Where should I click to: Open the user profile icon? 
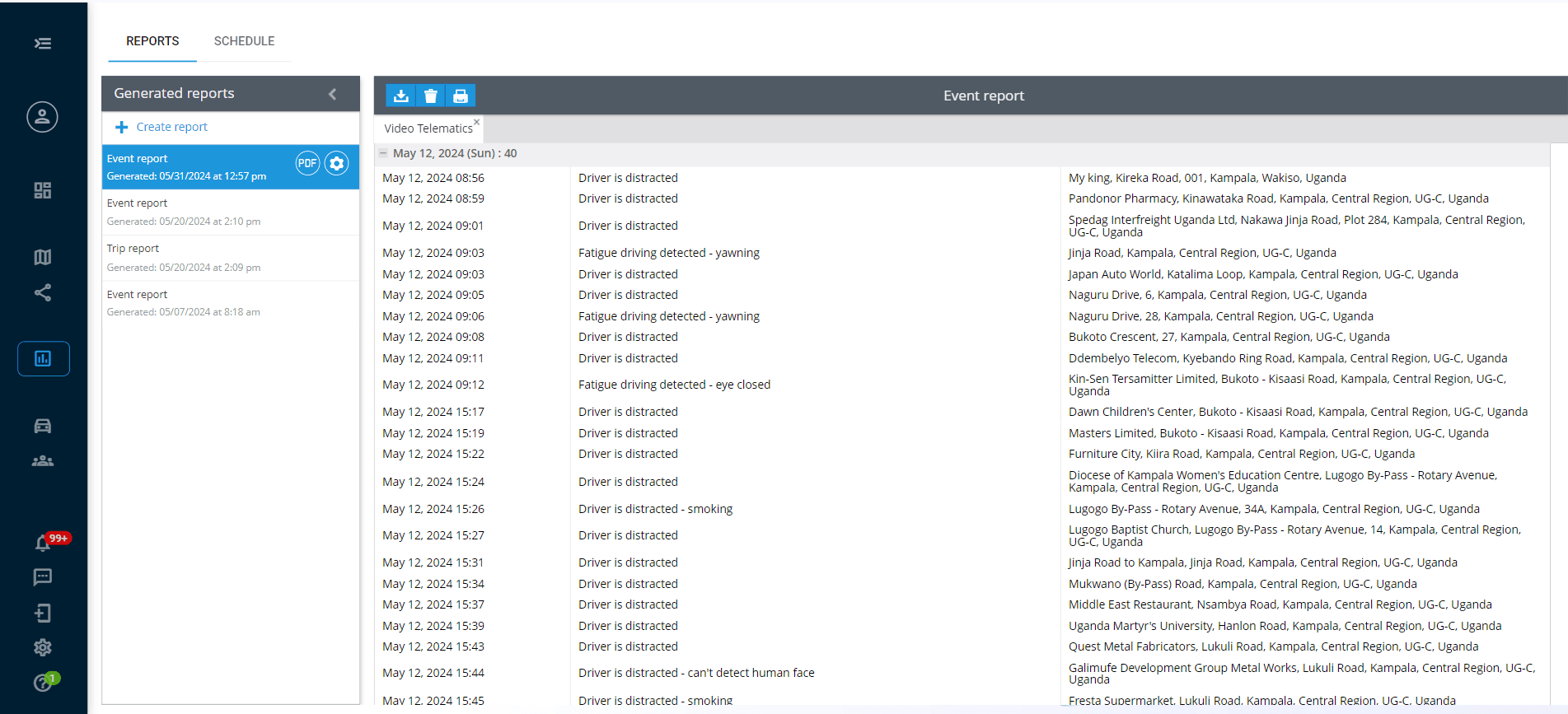(42, 117)
